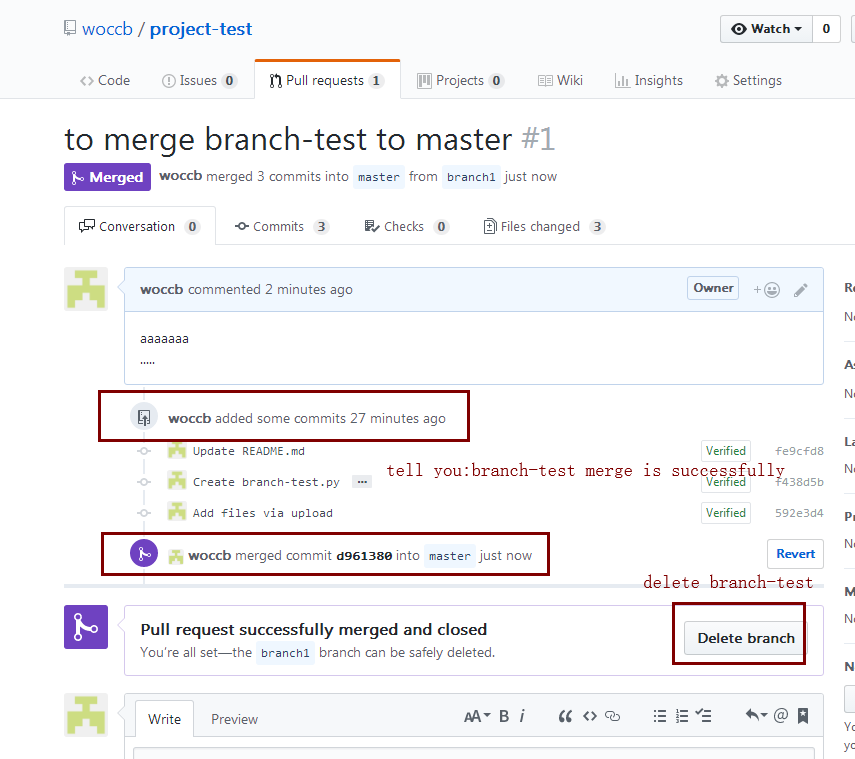Open the Insights tab
The image size is (855, 759).
648,81
